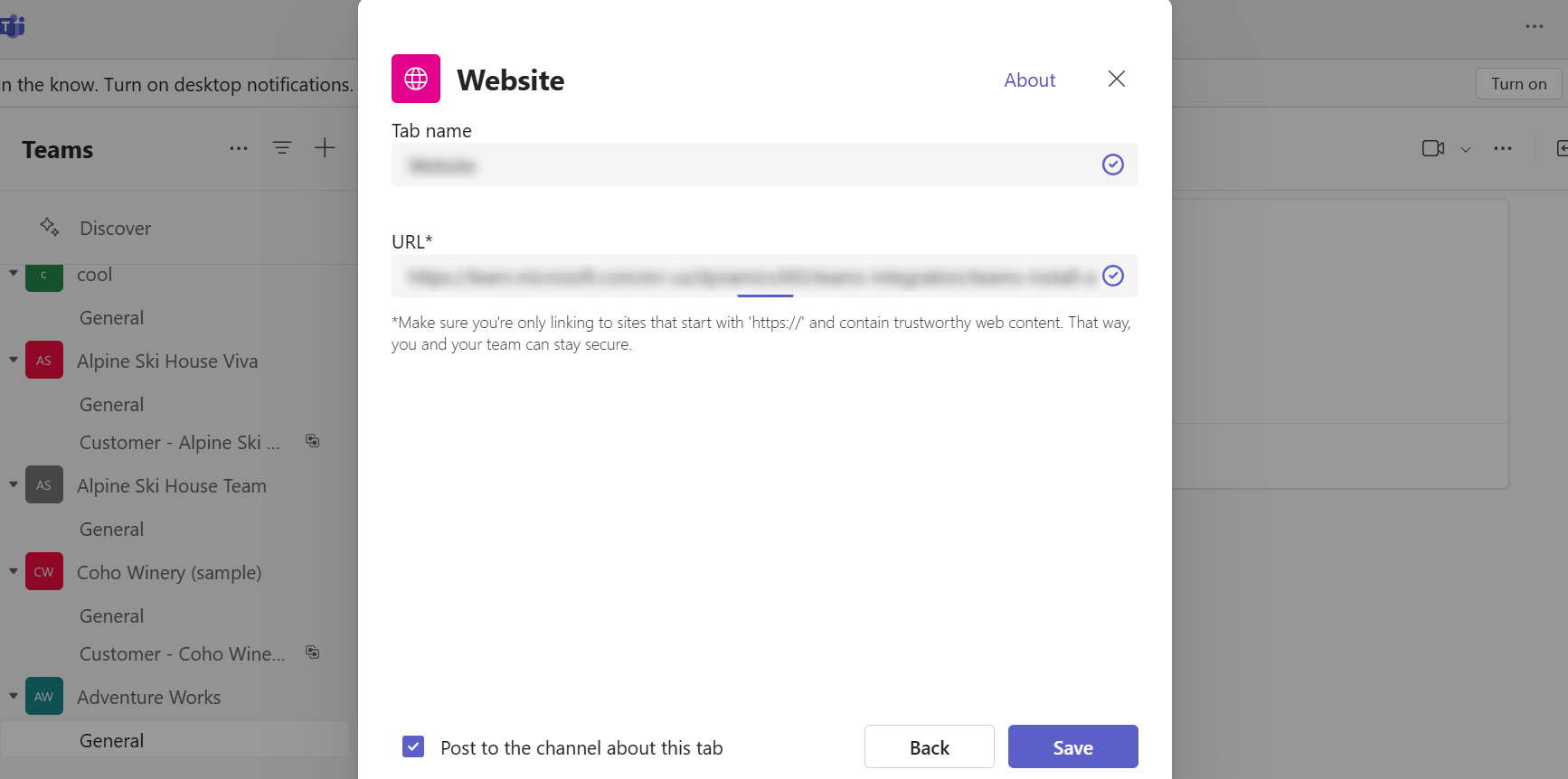Open the Teams filter icon
The width and height of the screenshot is (1568, 779).
(281, 148)
